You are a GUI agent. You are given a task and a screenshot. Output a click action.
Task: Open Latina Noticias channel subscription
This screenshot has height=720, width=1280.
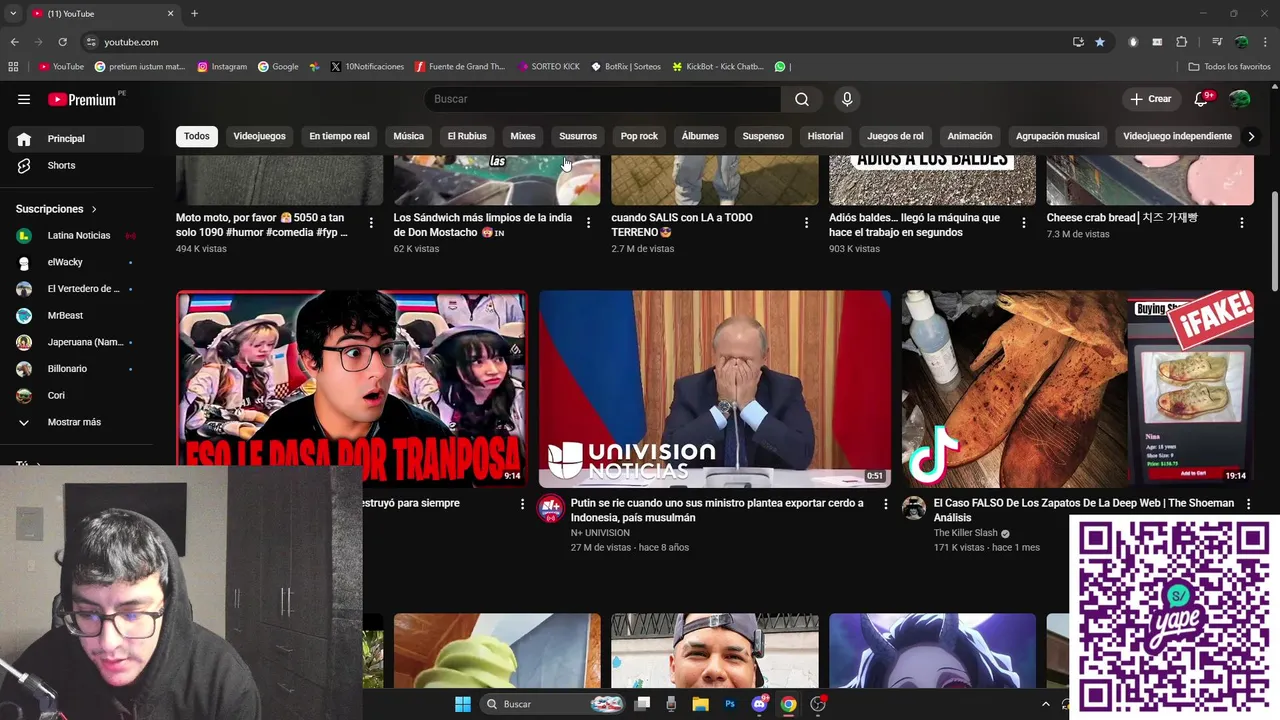coord(80,235)
